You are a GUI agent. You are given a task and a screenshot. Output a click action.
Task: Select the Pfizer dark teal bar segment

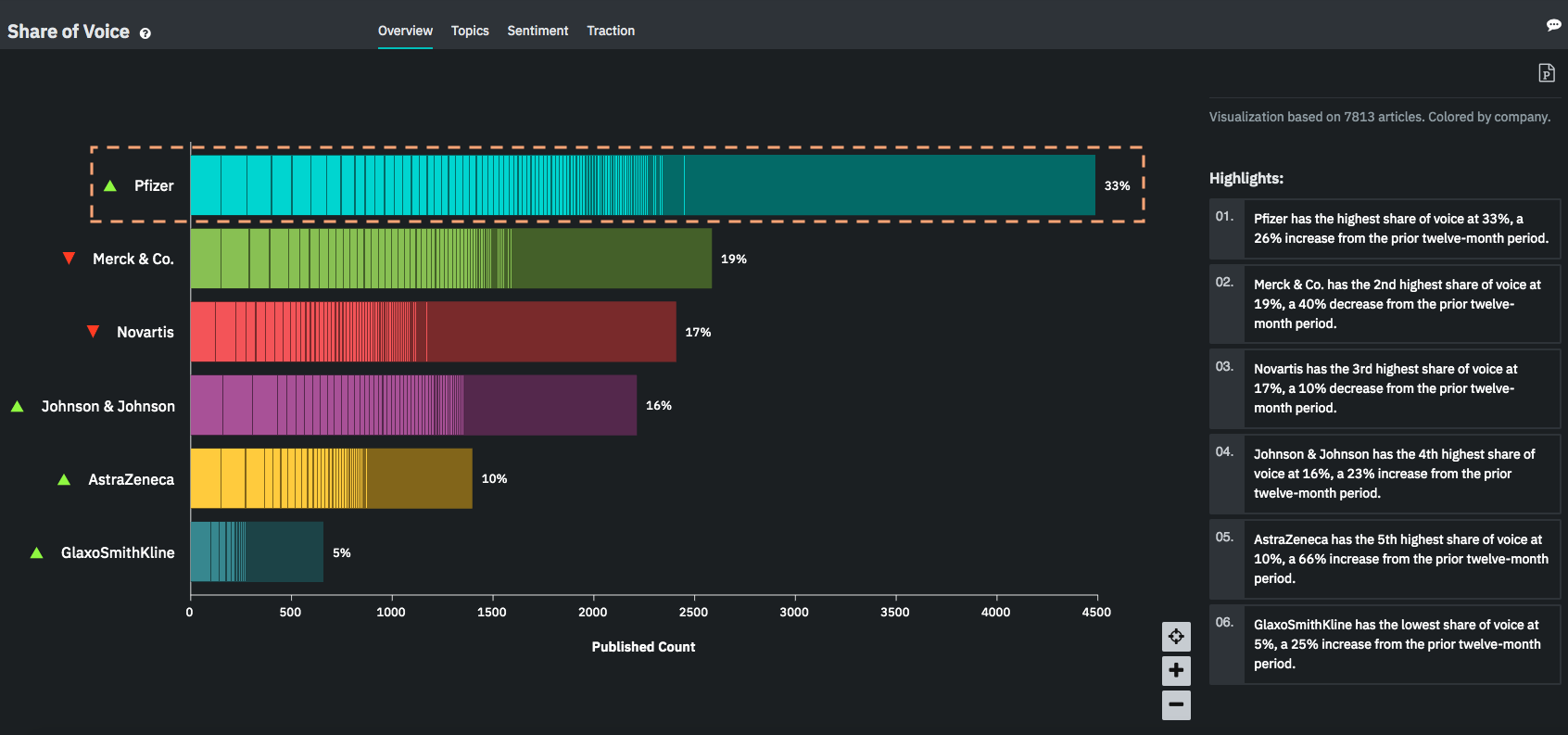coord(890,185)
